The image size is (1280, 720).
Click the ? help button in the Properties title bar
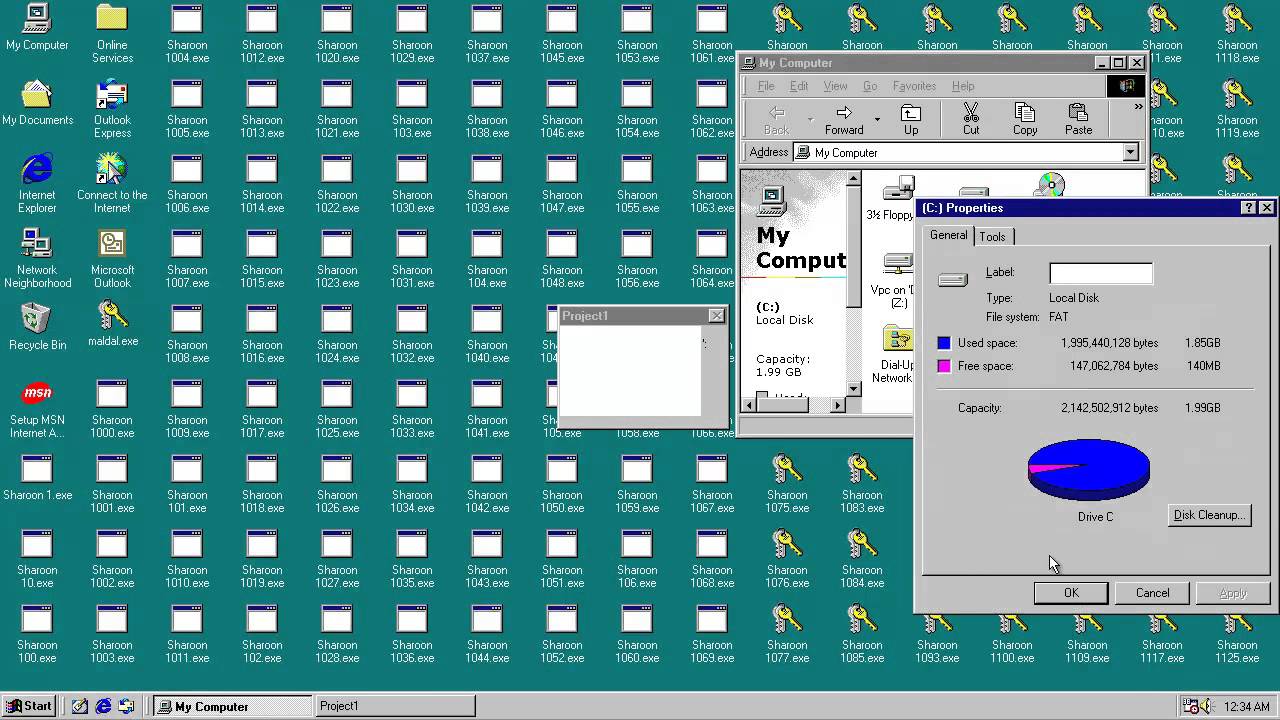click(1248, 208)
